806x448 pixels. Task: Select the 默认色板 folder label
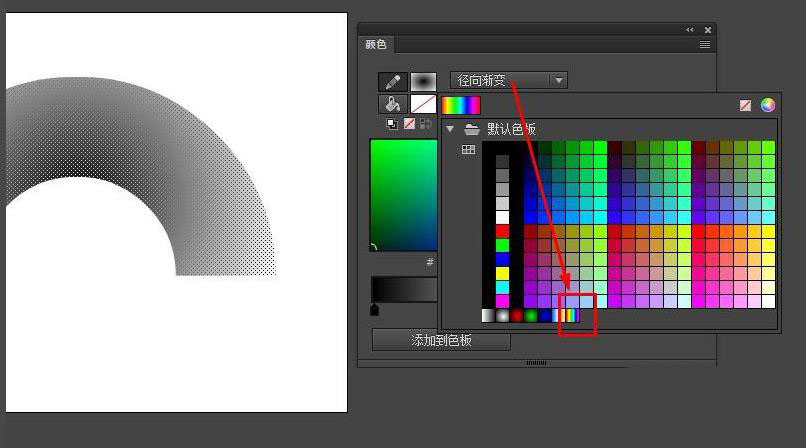(511, 129)
